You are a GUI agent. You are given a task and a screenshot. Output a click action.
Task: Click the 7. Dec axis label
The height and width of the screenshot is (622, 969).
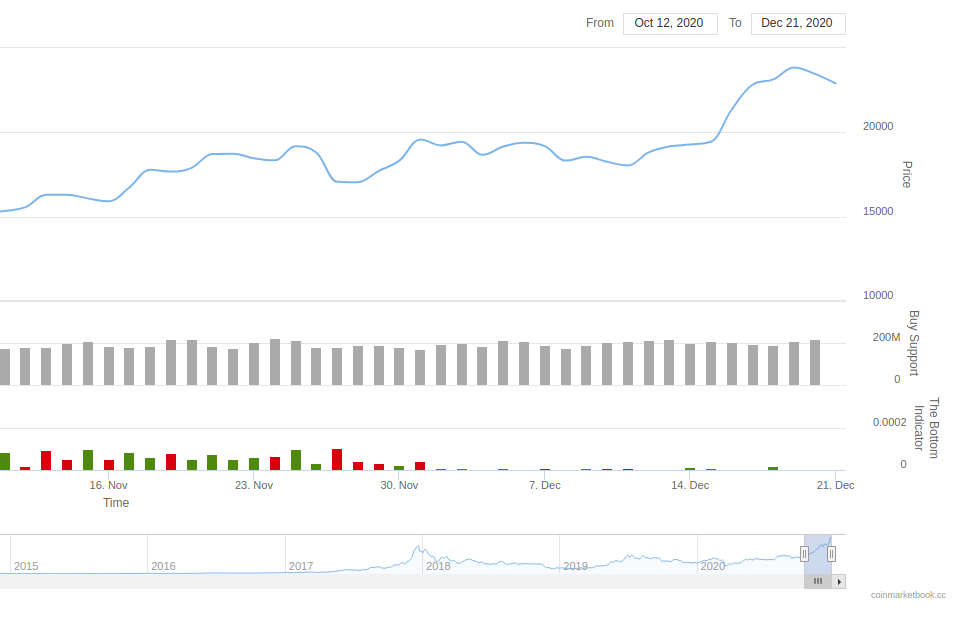544,485
